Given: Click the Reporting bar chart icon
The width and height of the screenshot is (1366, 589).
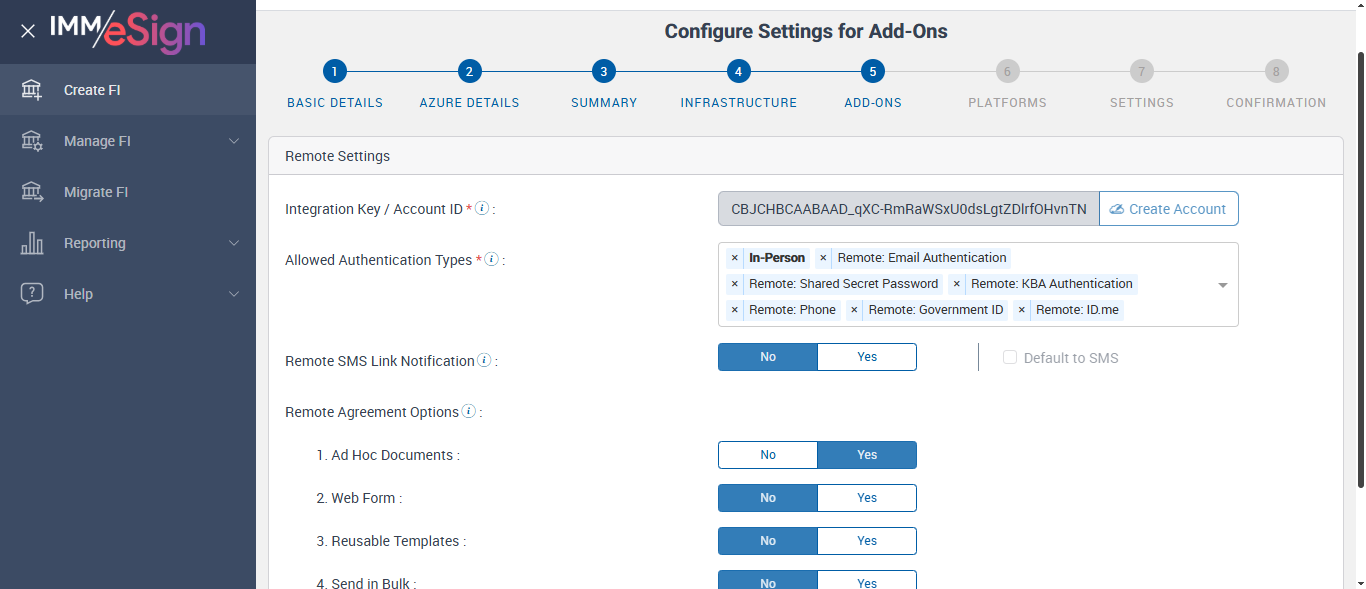Looking at the screenshot, I should [32, 243].
